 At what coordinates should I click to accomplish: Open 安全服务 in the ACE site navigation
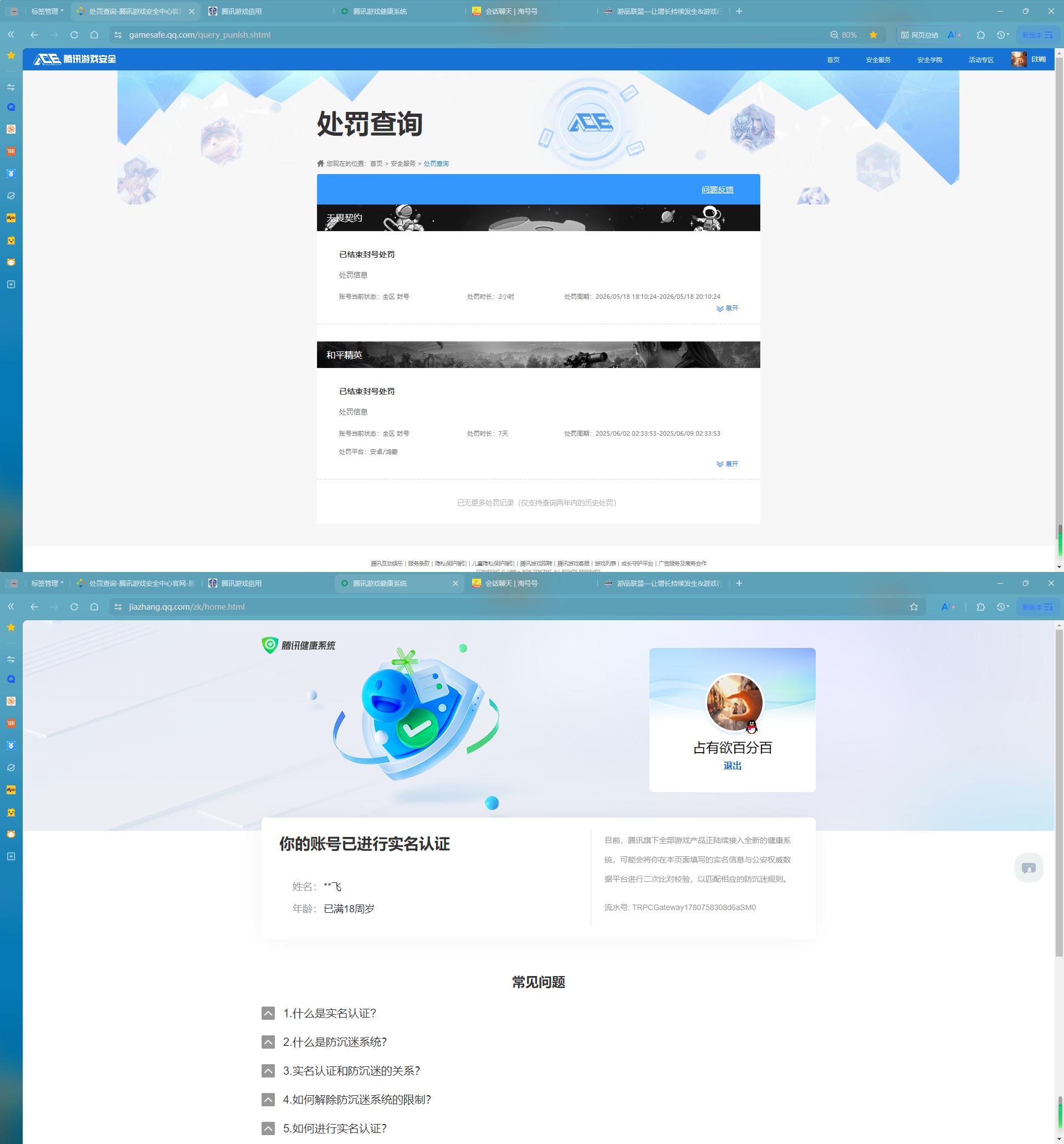click(x=878, y=60)
